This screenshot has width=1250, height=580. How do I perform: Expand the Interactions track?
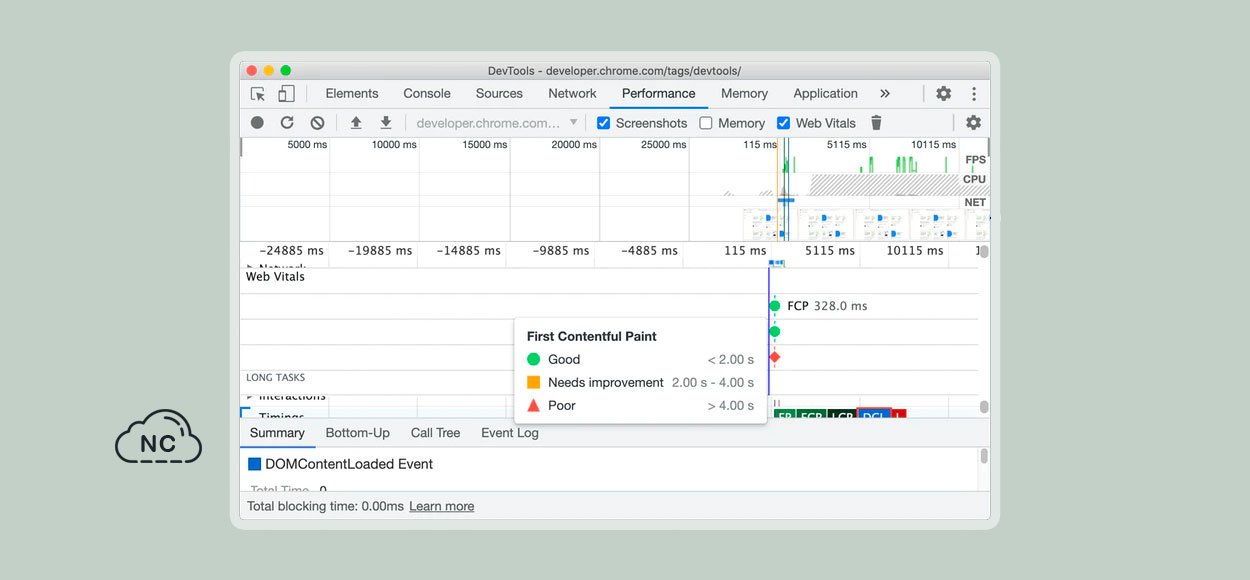250,397
